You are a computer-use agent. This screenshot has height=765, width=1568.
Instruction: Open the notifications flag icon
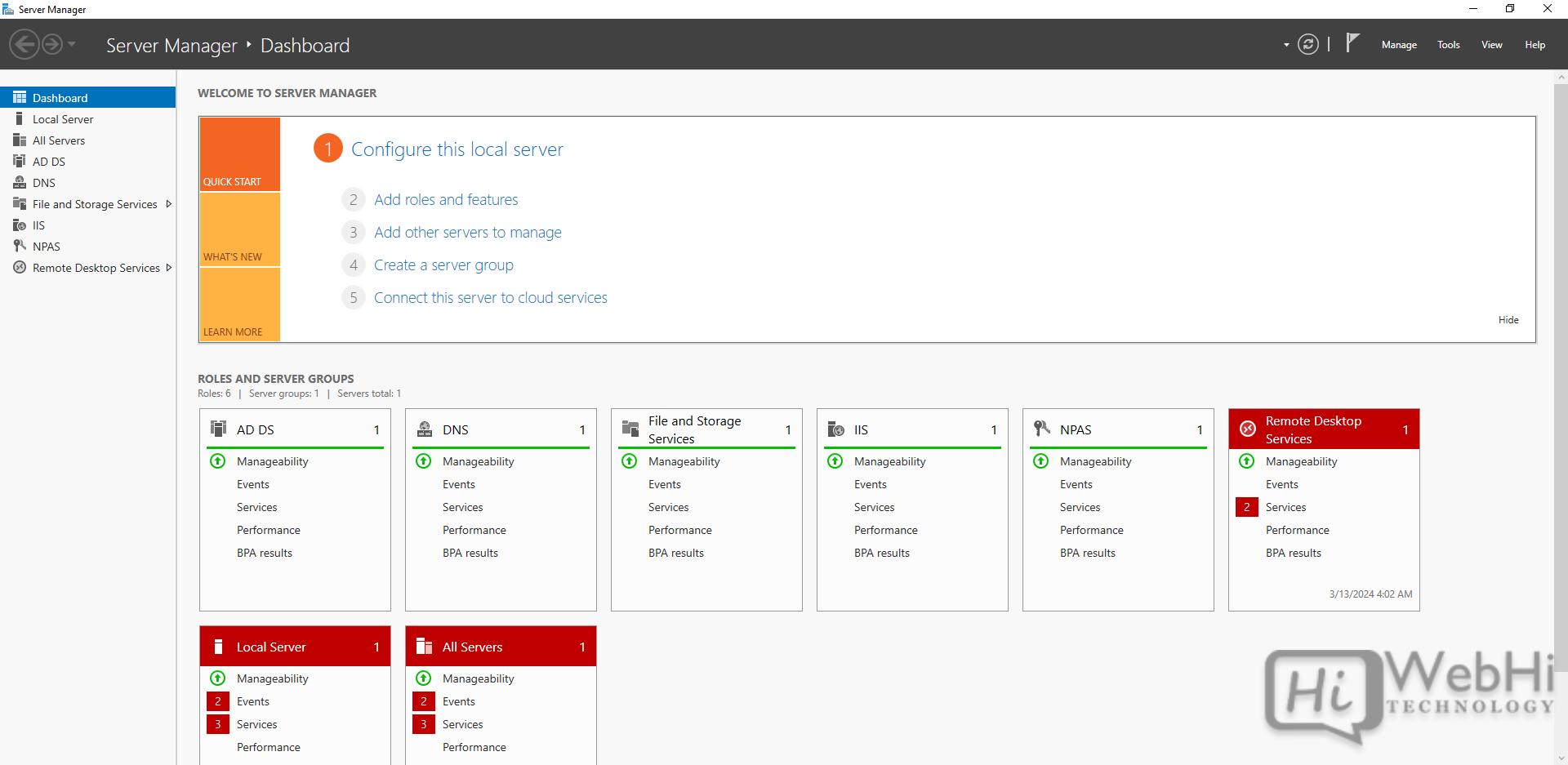click(1352, 42)
